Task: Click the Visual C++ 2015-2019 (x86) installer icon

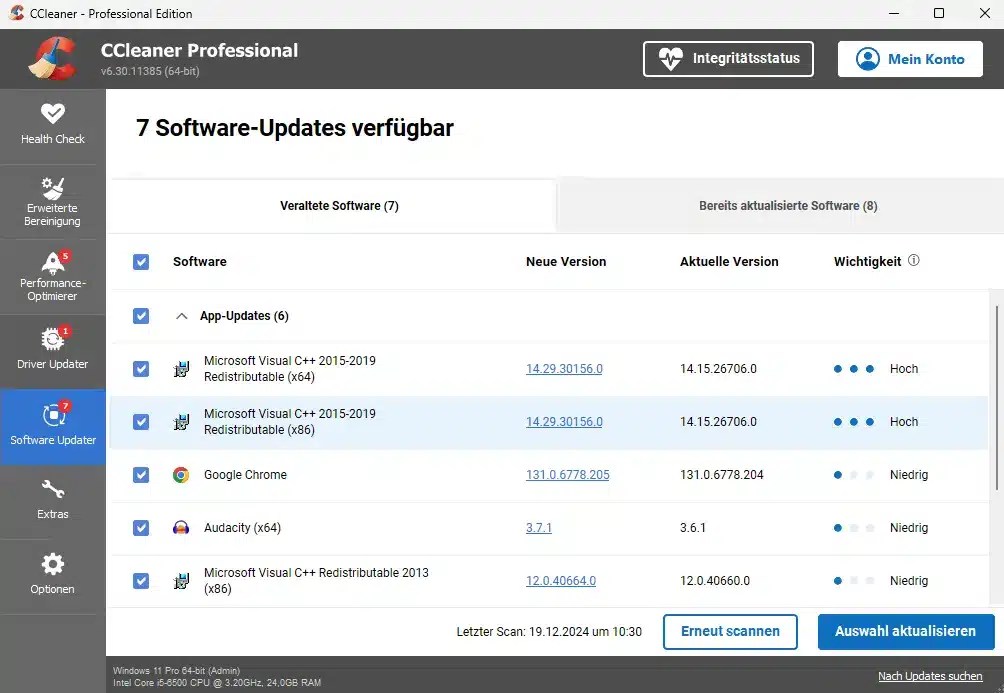Action: click(x=181, y=422)
